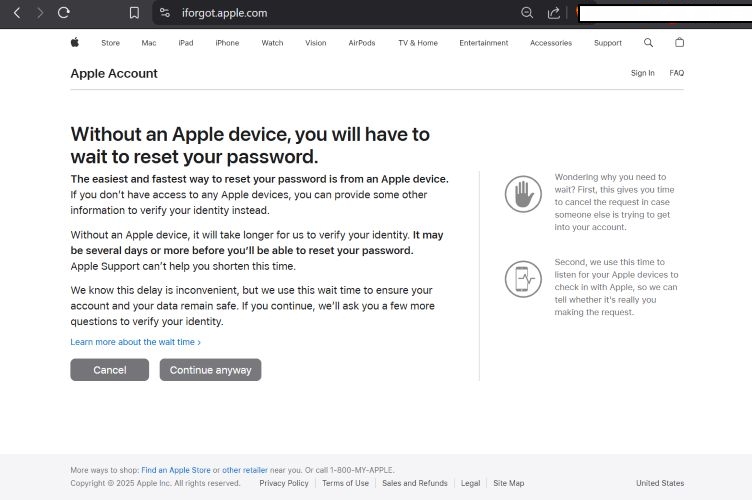Click the zoom out magnifier icon in the address bar
Screen dimensions: 752x500
527,13
